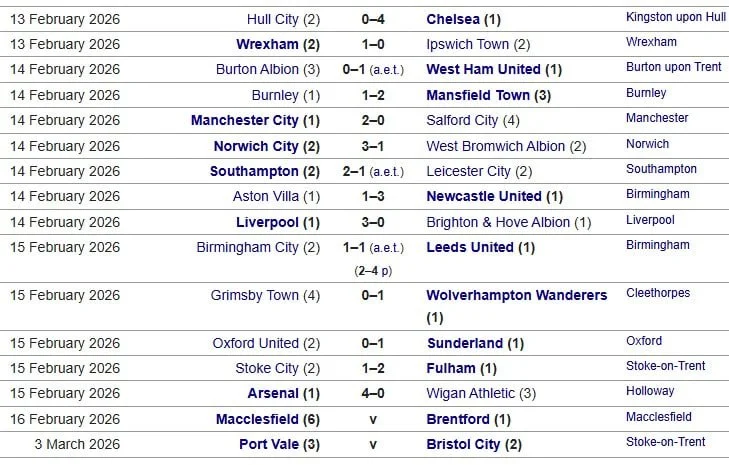The width and height of the screenshot is (729, 465).
Task: Go to the Port Vale link
Action: pyautogui.click(x=268, y=444)
